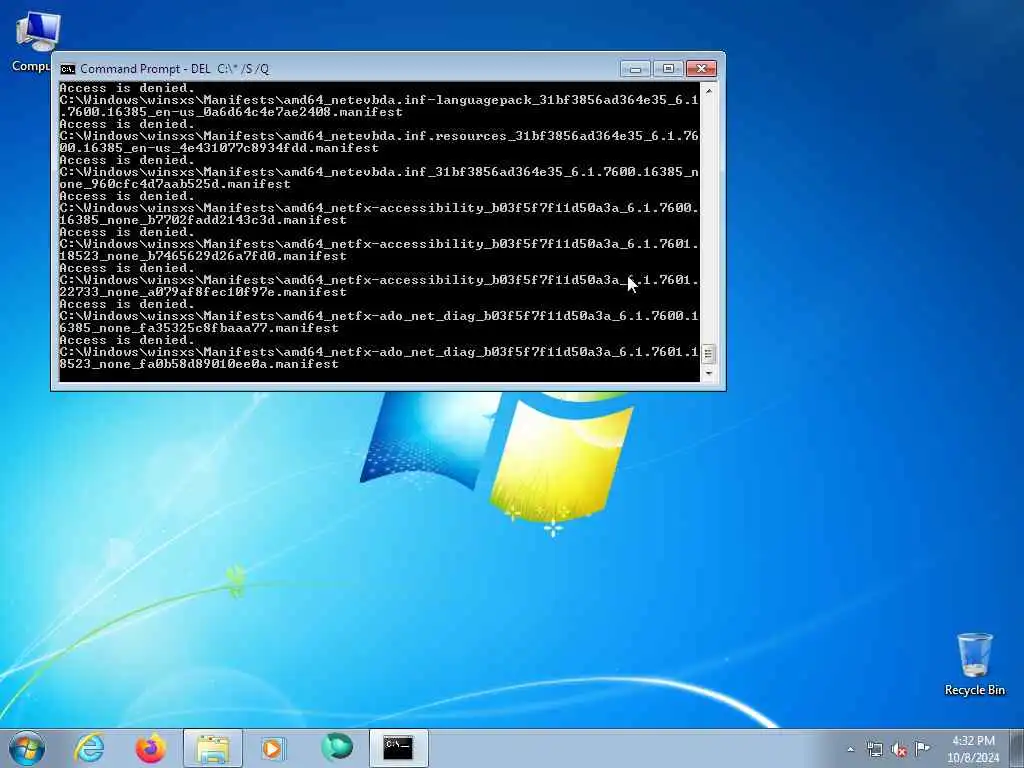
Task: Minimize the Command Prompt window
Action: (x=635, y=69)
